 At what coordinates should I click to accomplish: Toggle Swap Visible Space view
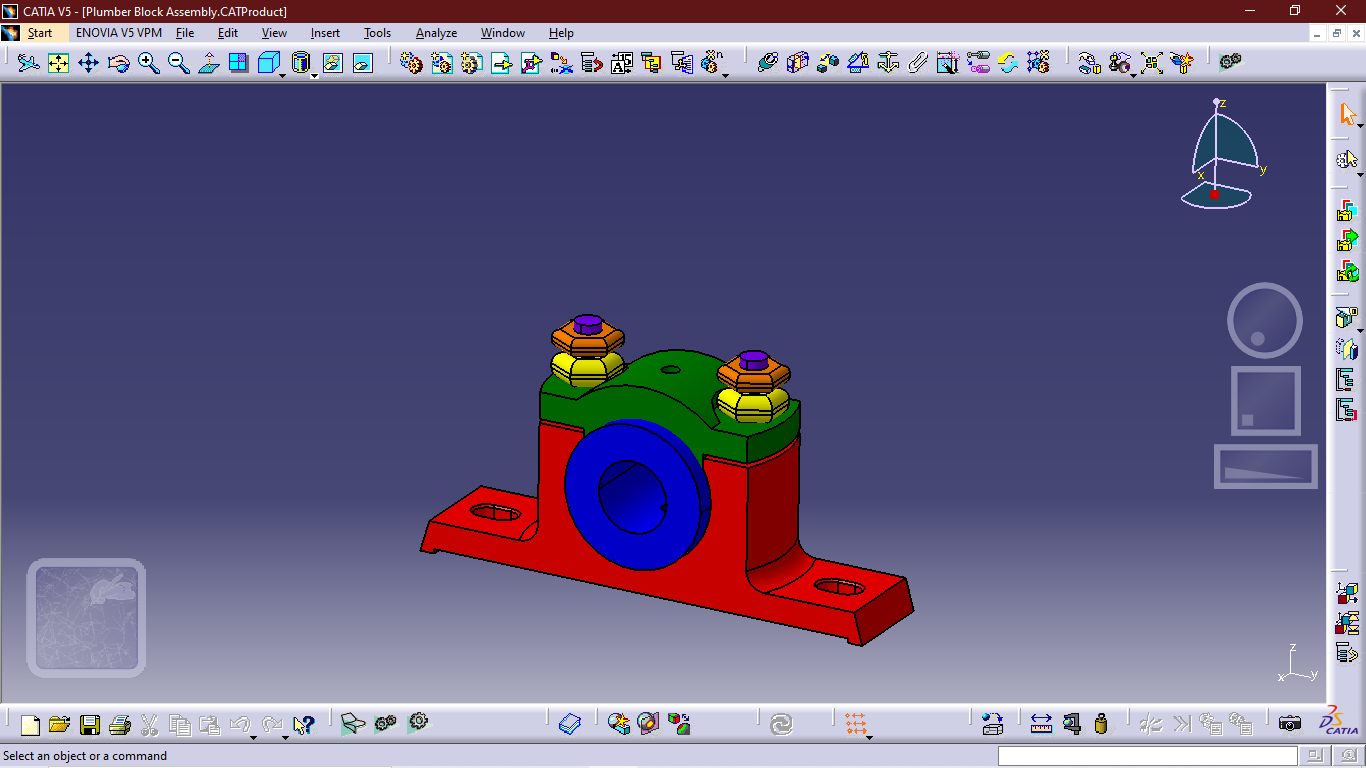362,63
